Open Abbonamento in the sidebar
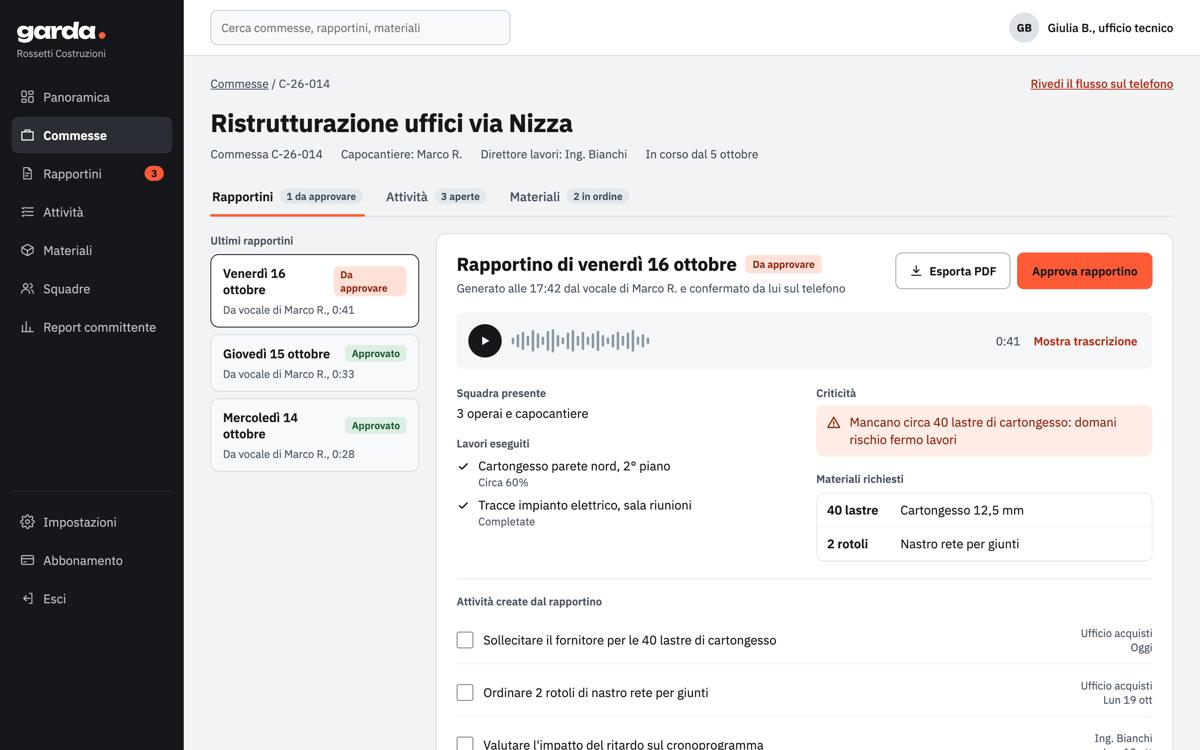 coord(92,560)
